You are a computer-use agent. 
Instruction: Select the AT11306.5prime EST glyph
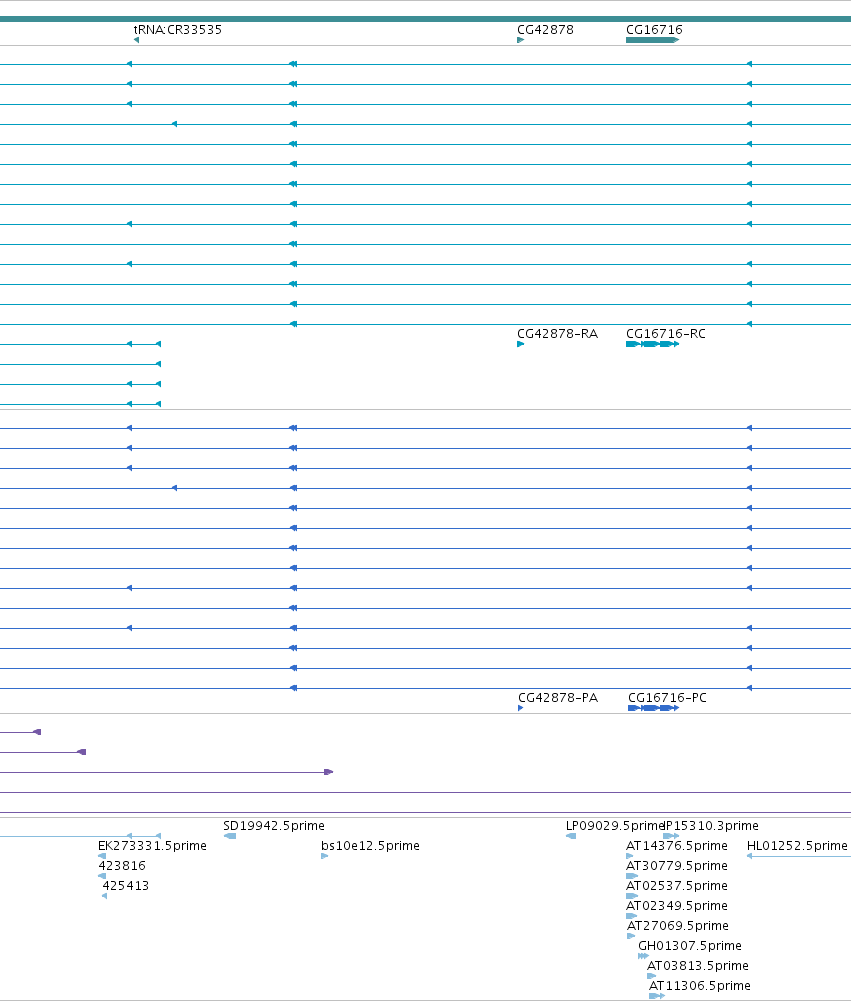coord(657,996)
